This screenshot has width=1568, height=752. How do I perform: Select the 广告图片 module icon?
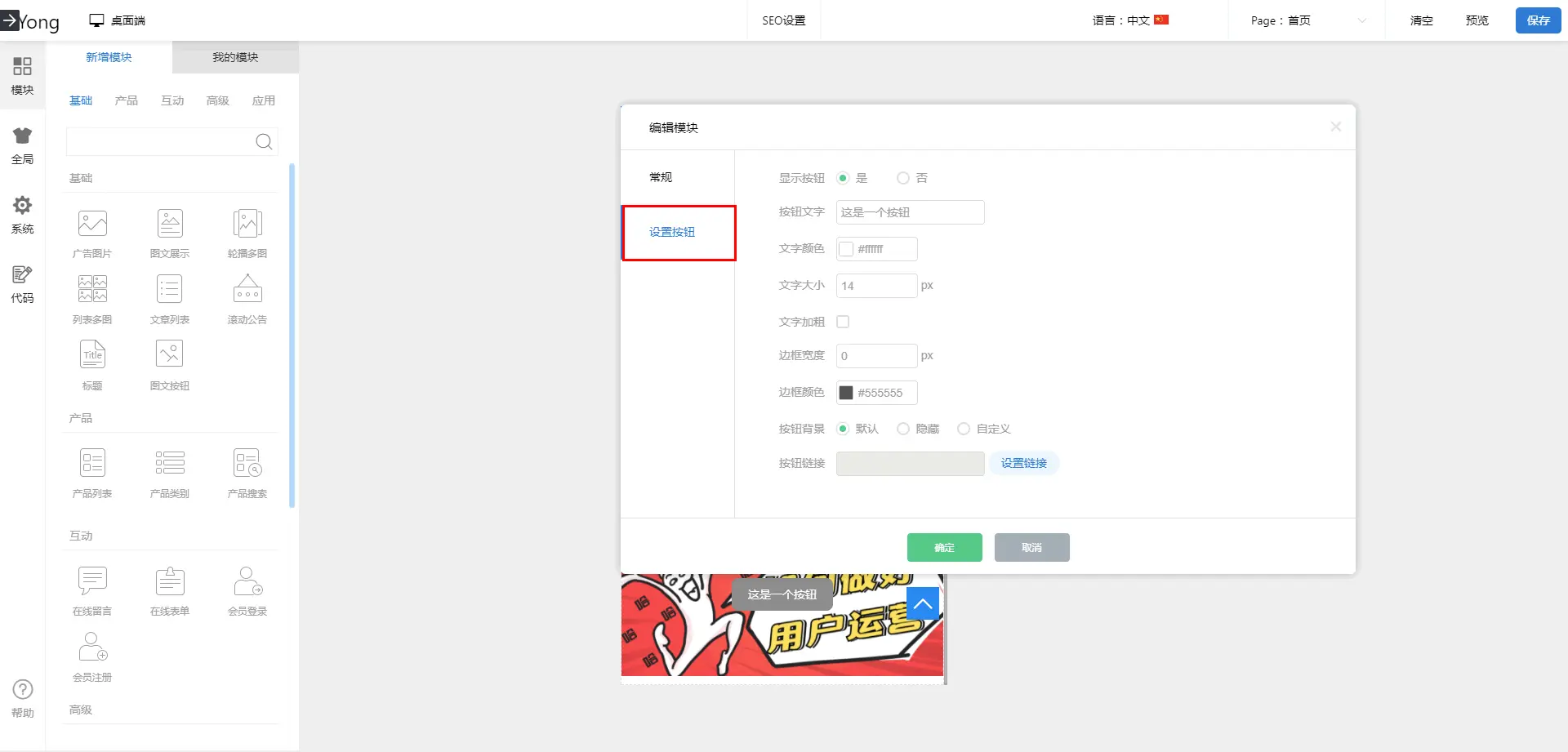(x=92, y=224)
